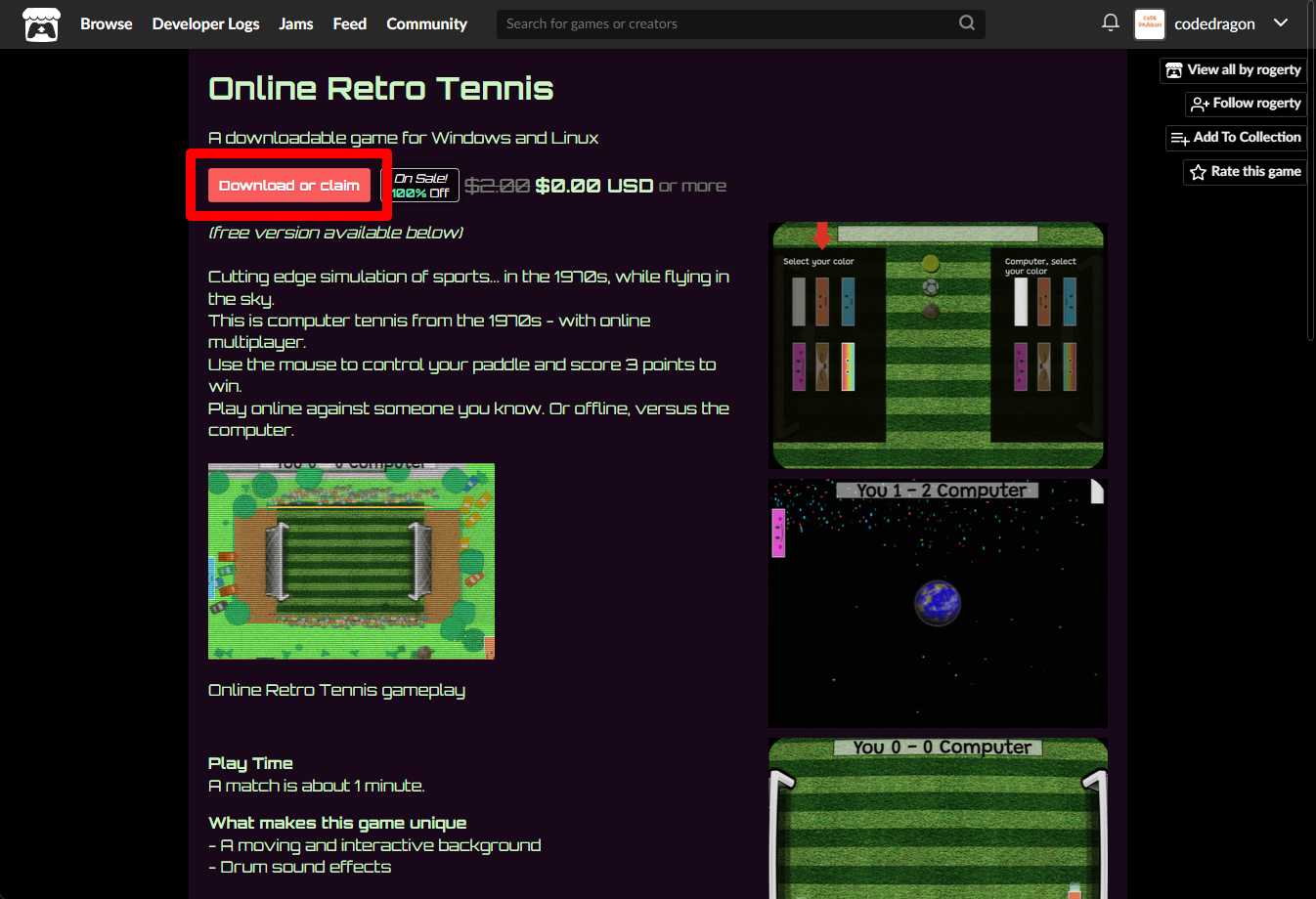The height and width of the screenshot is (899, 1316).
Task: View all games by rogerty
Action: coord(1233,70)
